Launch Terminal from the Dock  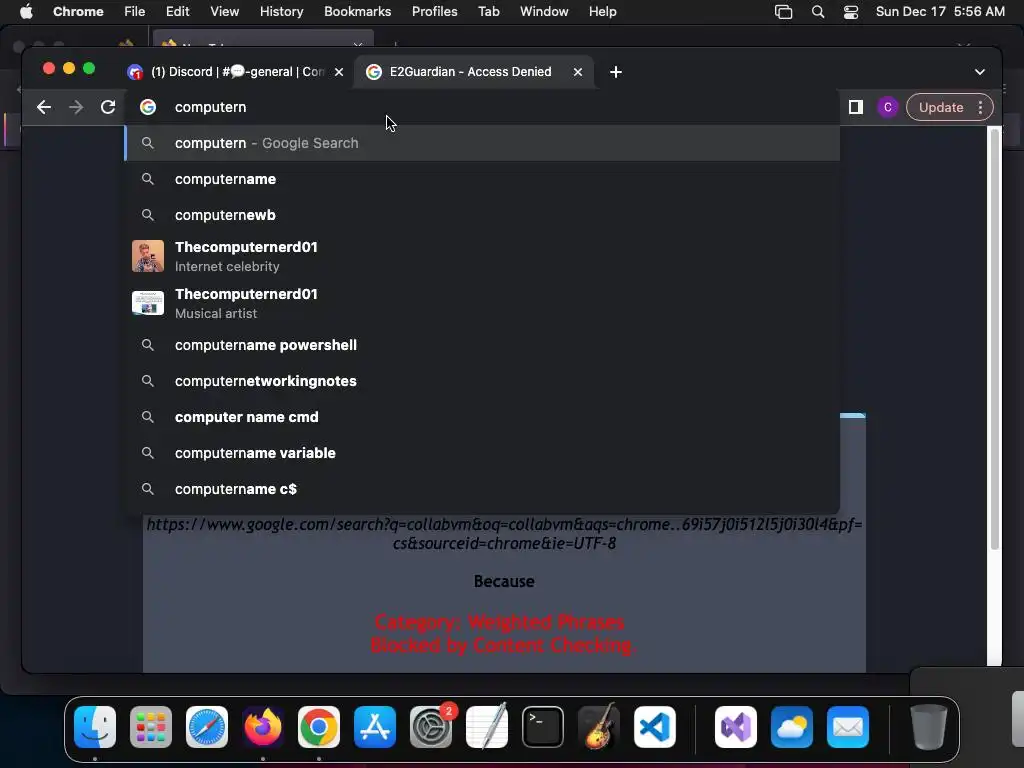(543, 727)
